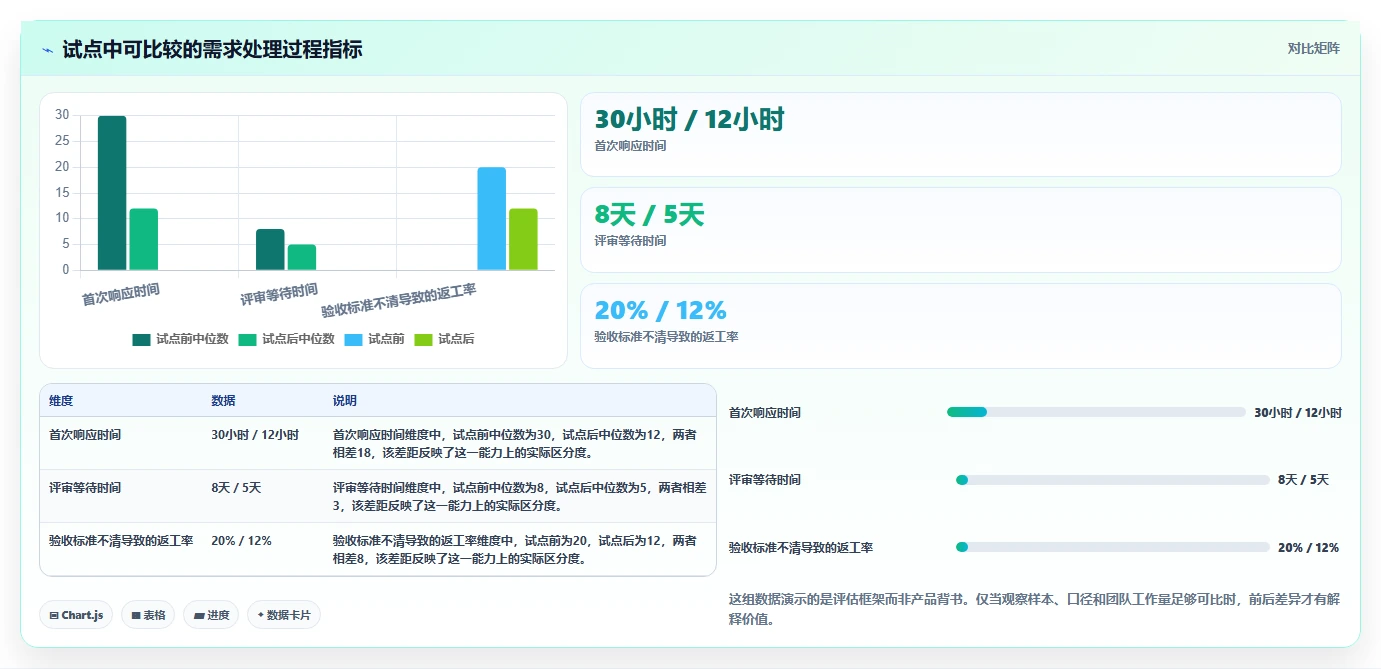Toggle the 试点前 blue legend entry
The height and width of the screenshot is (669, 1381).
point(374,339)
